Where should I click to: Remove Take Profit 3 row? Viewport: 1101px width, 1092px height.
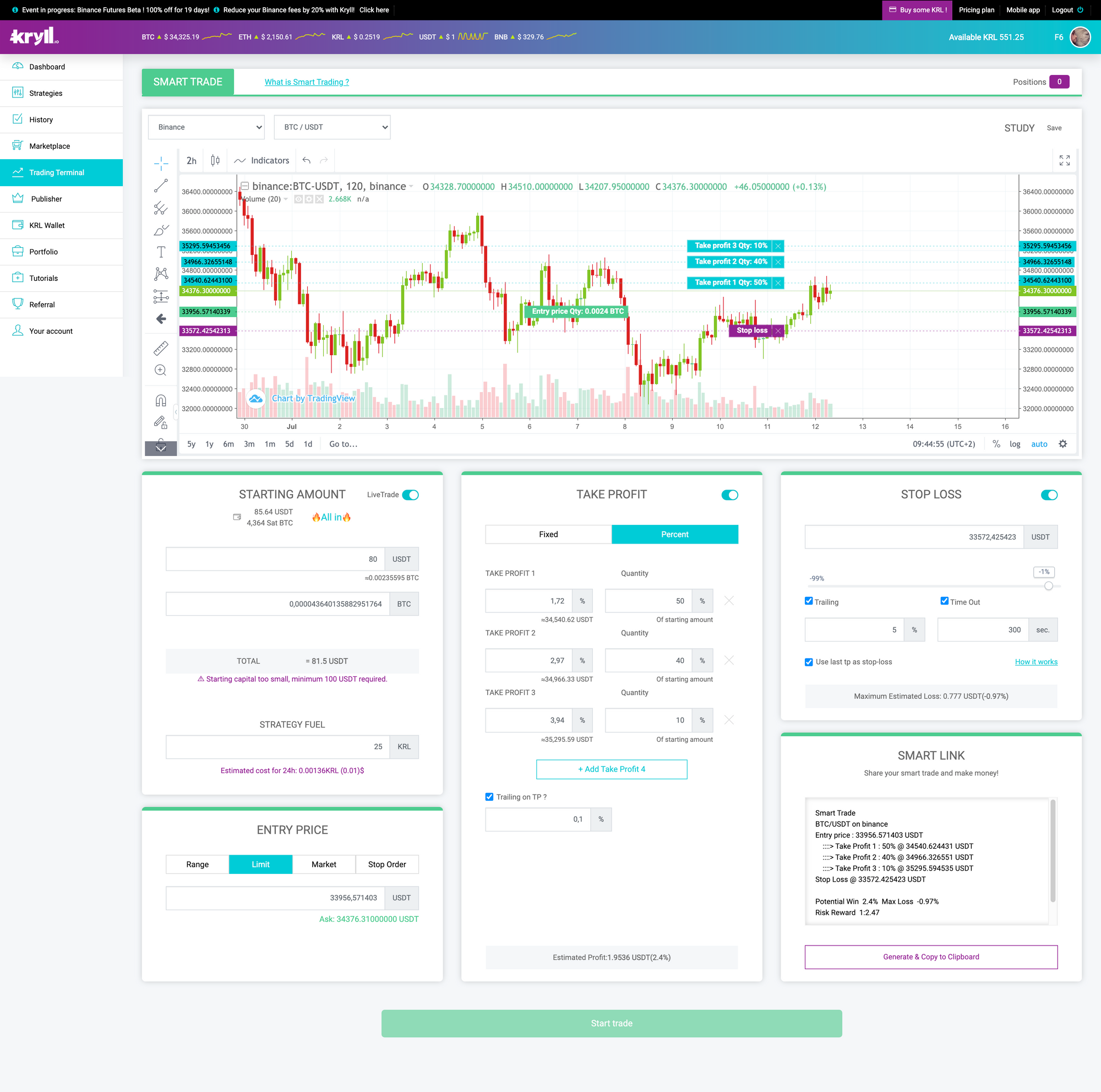(x=728, y=720)
